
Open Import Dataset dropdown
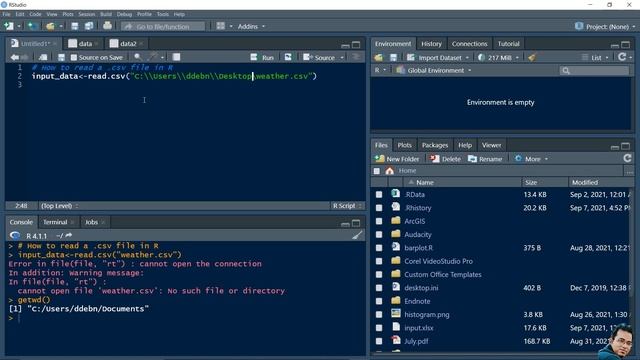tap(438, 58)
